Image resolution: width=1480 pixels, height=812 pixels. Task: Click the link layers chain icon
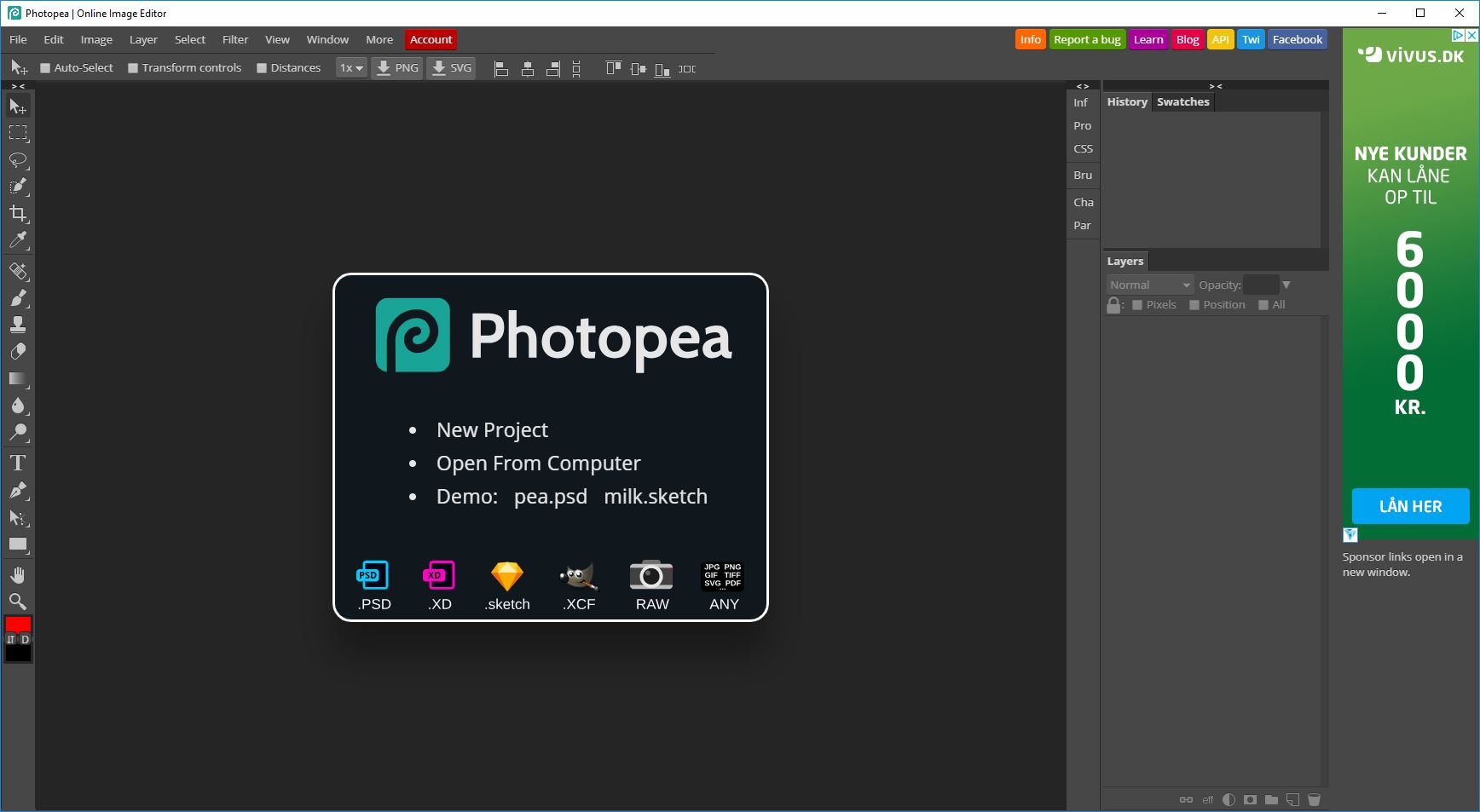1186,799
